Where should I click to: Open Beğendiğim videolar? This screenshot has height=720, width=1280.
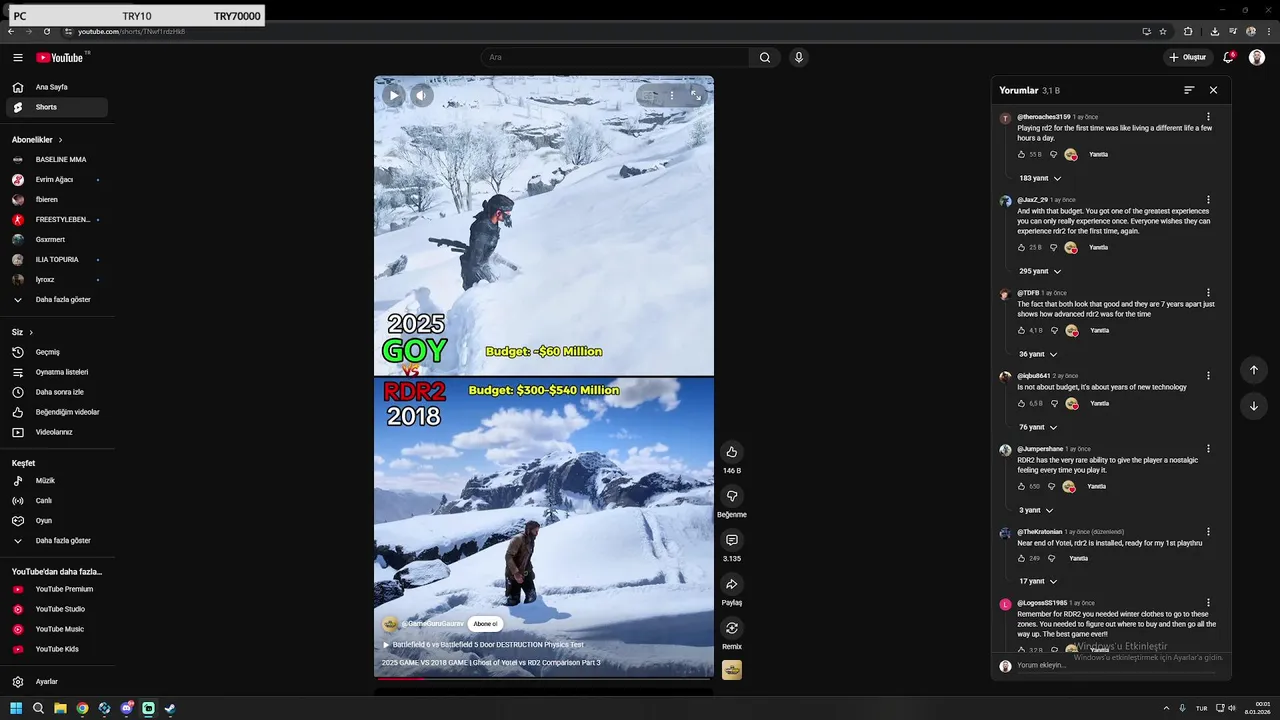(57, 412)
